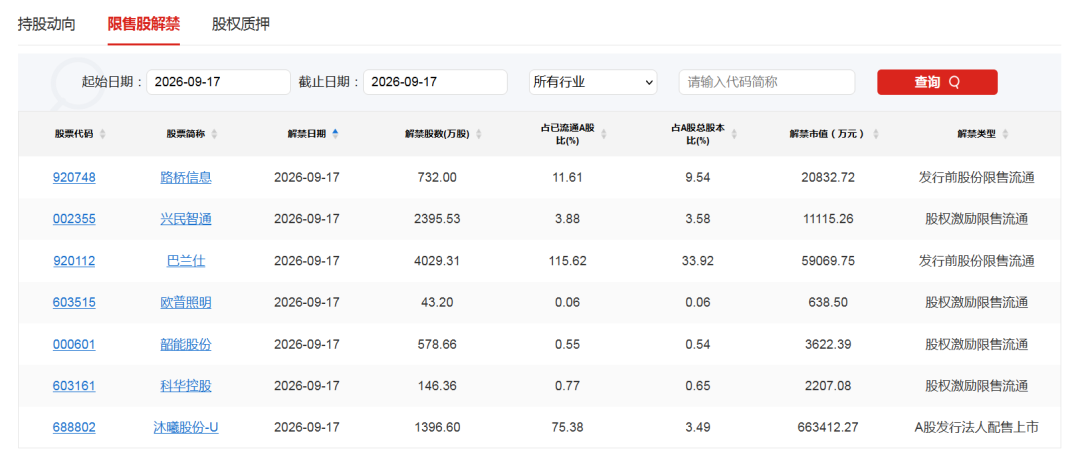The height and width of the screenshot is (457, 1080).
Task: Sort by 解禁日期 column sort arrows
Action: click(x=335, y=134)
